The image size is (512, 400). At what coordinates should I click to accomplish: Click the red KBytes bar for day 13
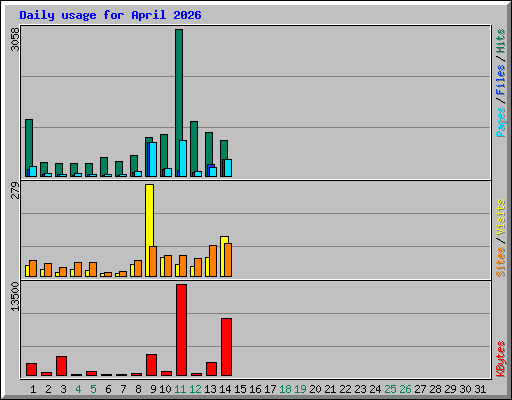(211, 369)
